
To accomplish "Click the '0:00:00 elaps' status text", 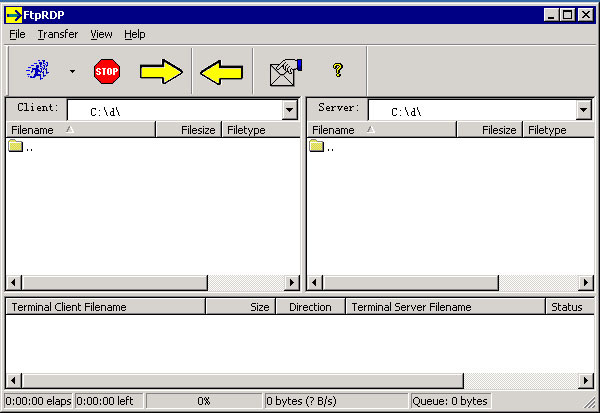I will pos(38,401).
